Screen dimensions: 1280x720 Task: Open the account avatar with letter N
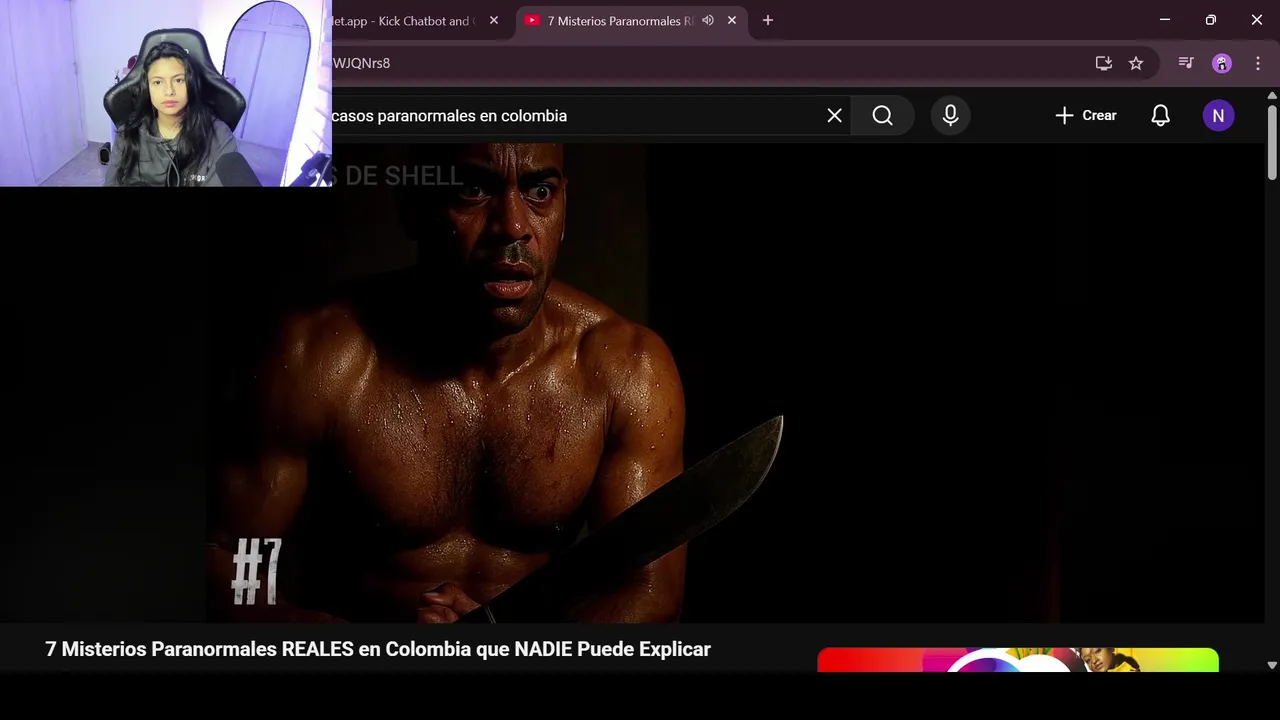[x=1218, y=116]
